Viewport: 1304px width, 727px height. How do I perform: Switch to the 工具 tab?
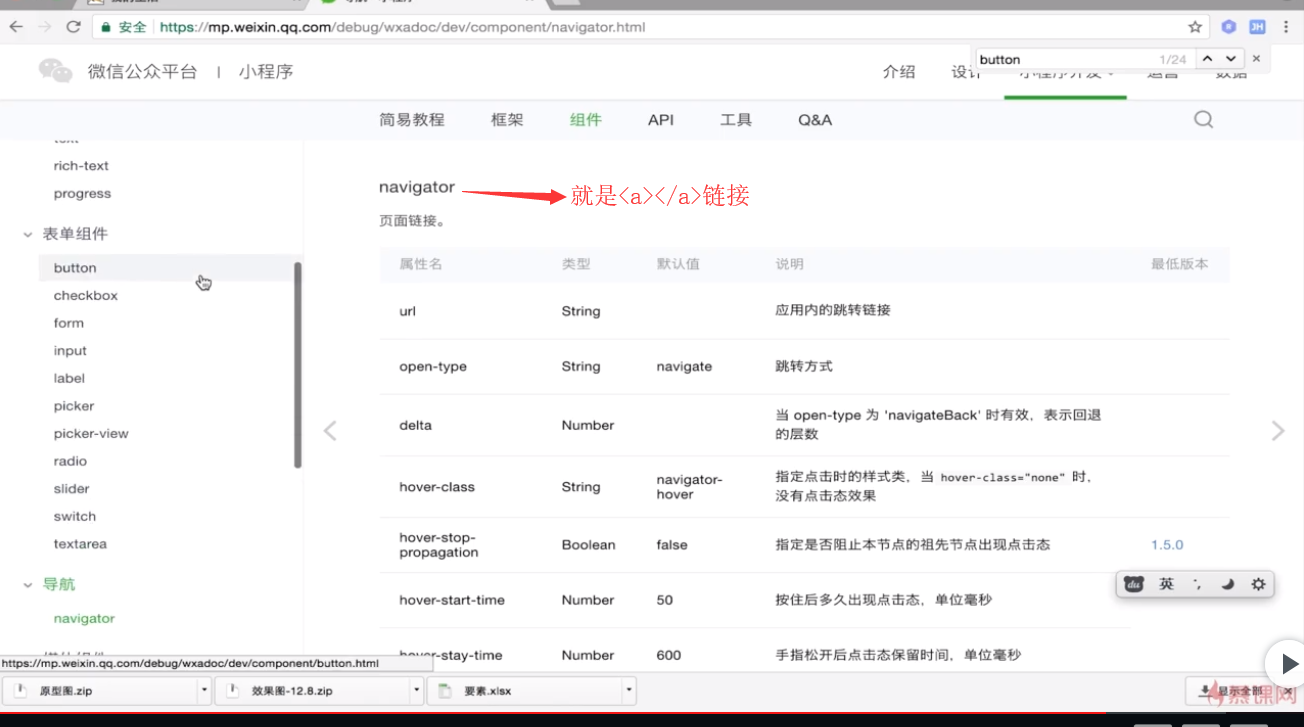click(x=736, y=119)
